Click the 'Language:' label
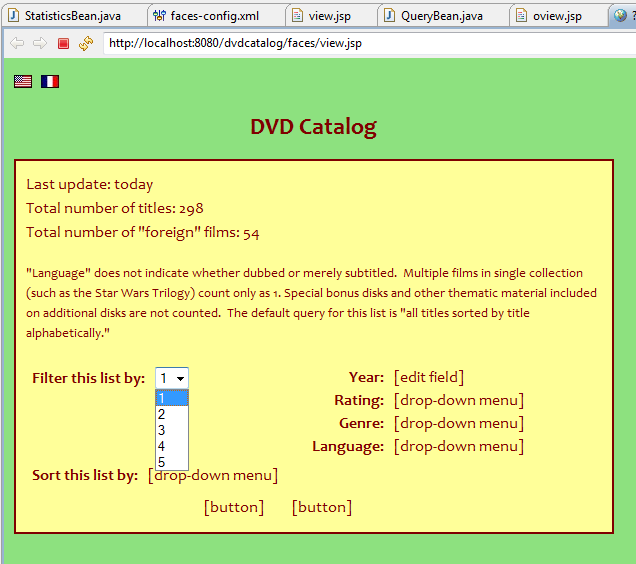 click(348, 447)
